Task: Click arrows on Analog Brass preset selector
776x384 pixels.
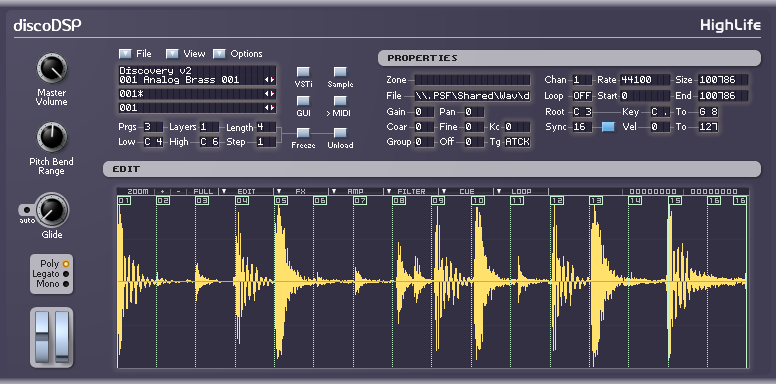Action: coord(269,80)
